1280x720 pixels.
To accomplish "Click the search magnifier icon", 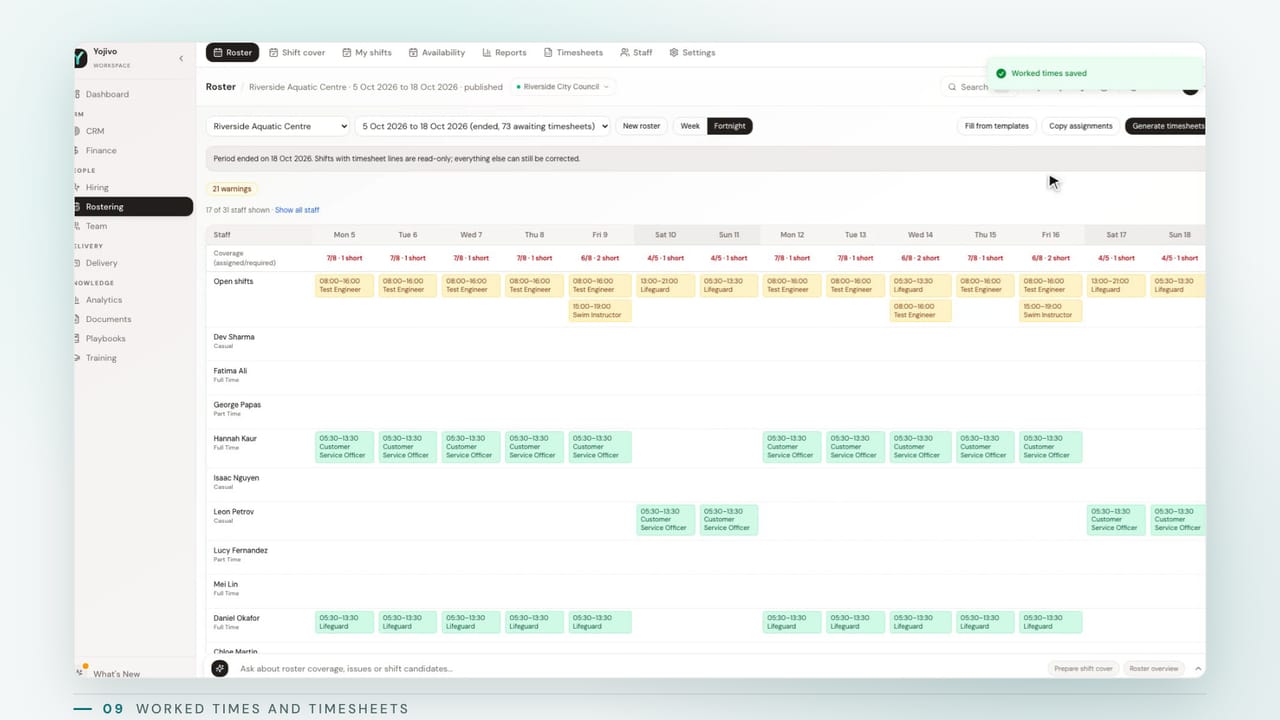I will [x=952, y=87].
